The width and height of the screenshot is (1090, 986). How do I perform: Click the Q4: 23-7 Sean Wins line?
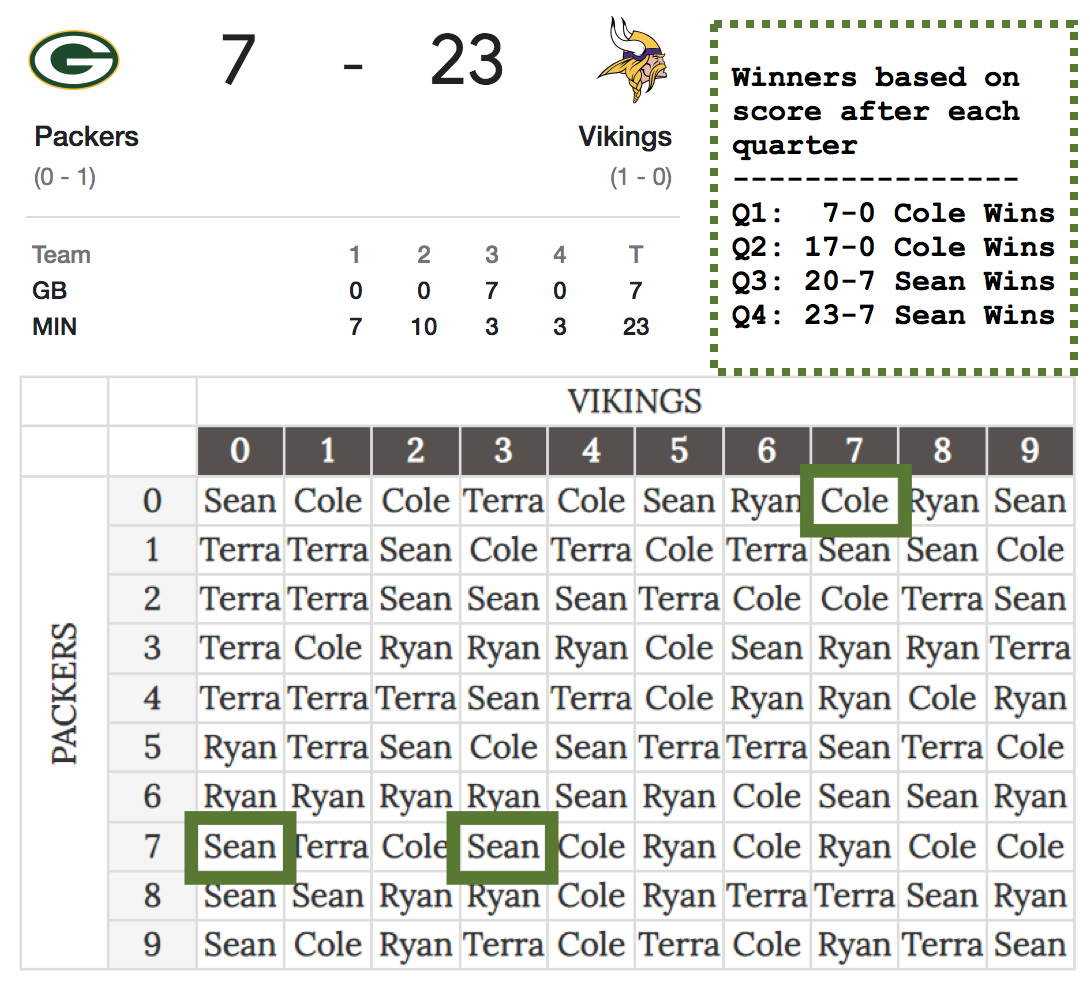893,315
